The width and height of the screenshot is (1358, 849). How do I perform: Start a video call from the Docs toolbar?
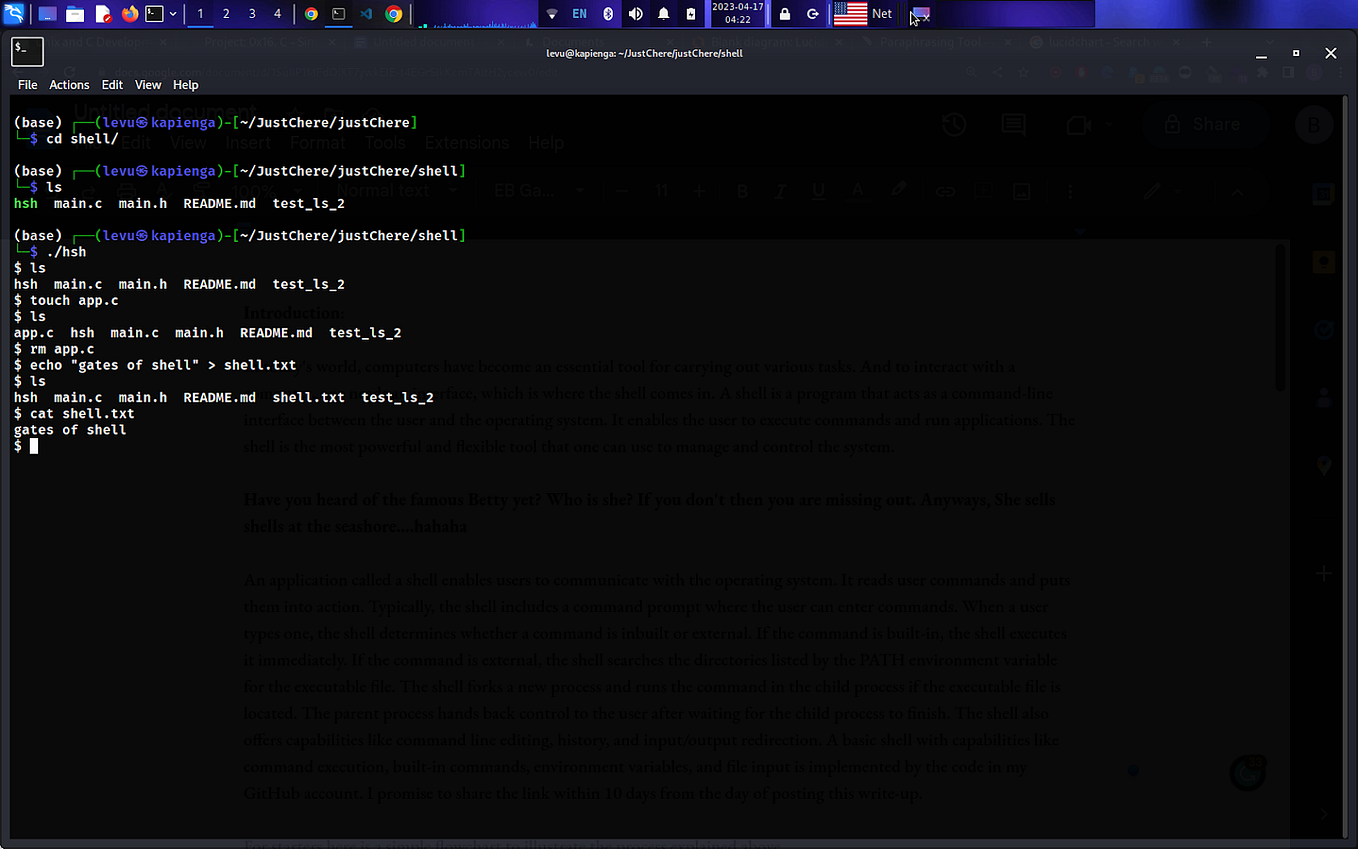[1078, 124]
